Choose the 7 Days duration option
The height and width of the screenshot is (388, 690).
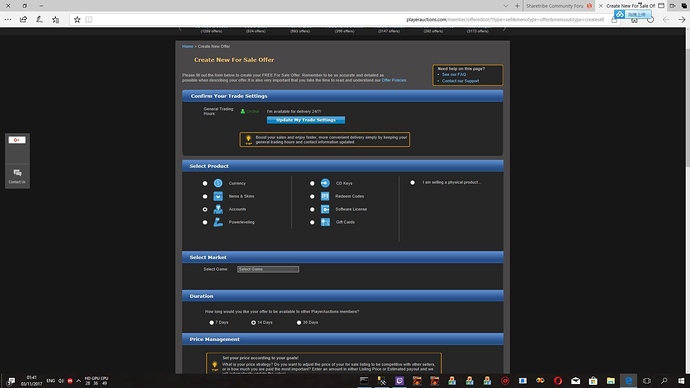pyautogui.click(x=211, y=322)
